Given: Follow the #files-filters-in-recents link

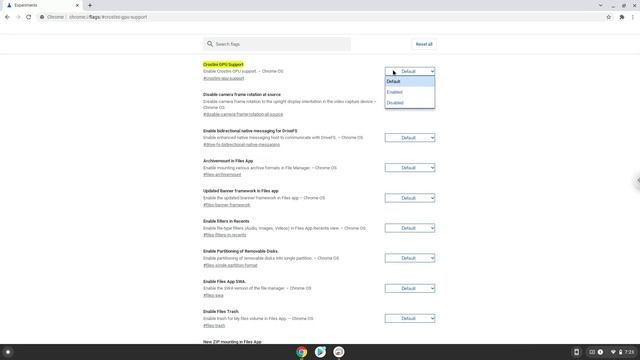Looking at the screenshot, I should pos(224,235).
